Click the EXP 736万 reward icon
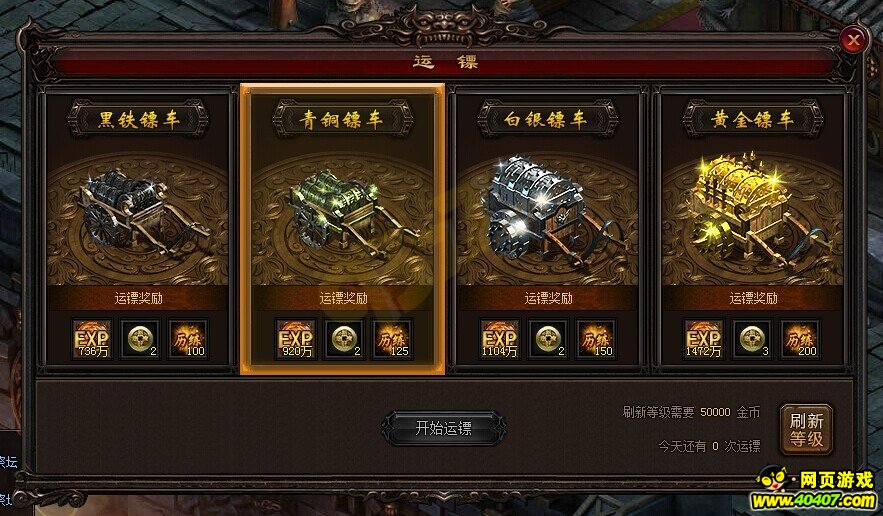The height and width of the screenshot is (516, 883). (x=92, y=339)
